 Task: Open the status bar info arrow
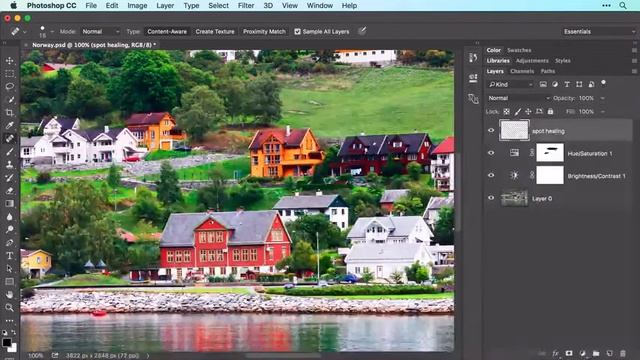(148, 356)
